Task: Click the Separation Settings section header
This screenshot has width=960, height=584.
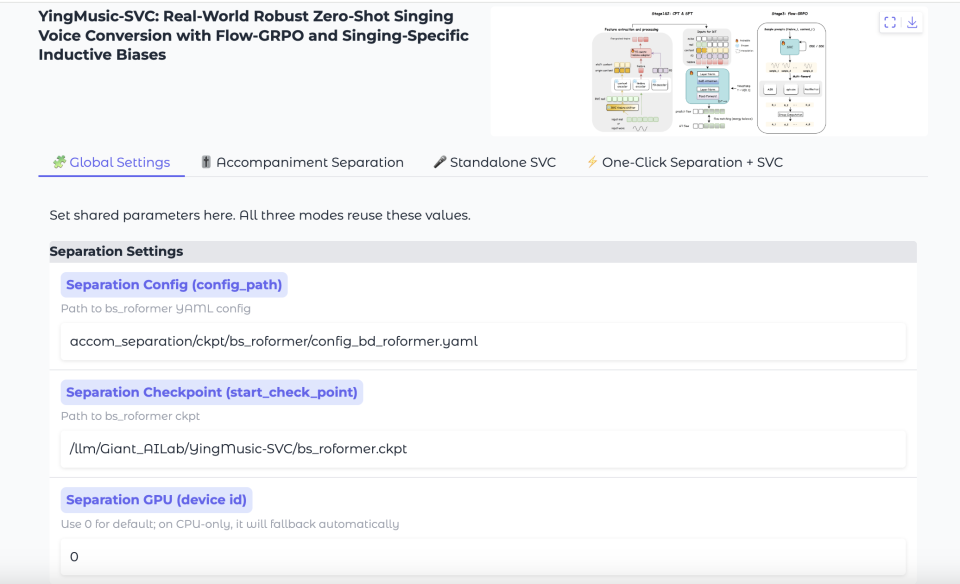Action: pos(117,251)
